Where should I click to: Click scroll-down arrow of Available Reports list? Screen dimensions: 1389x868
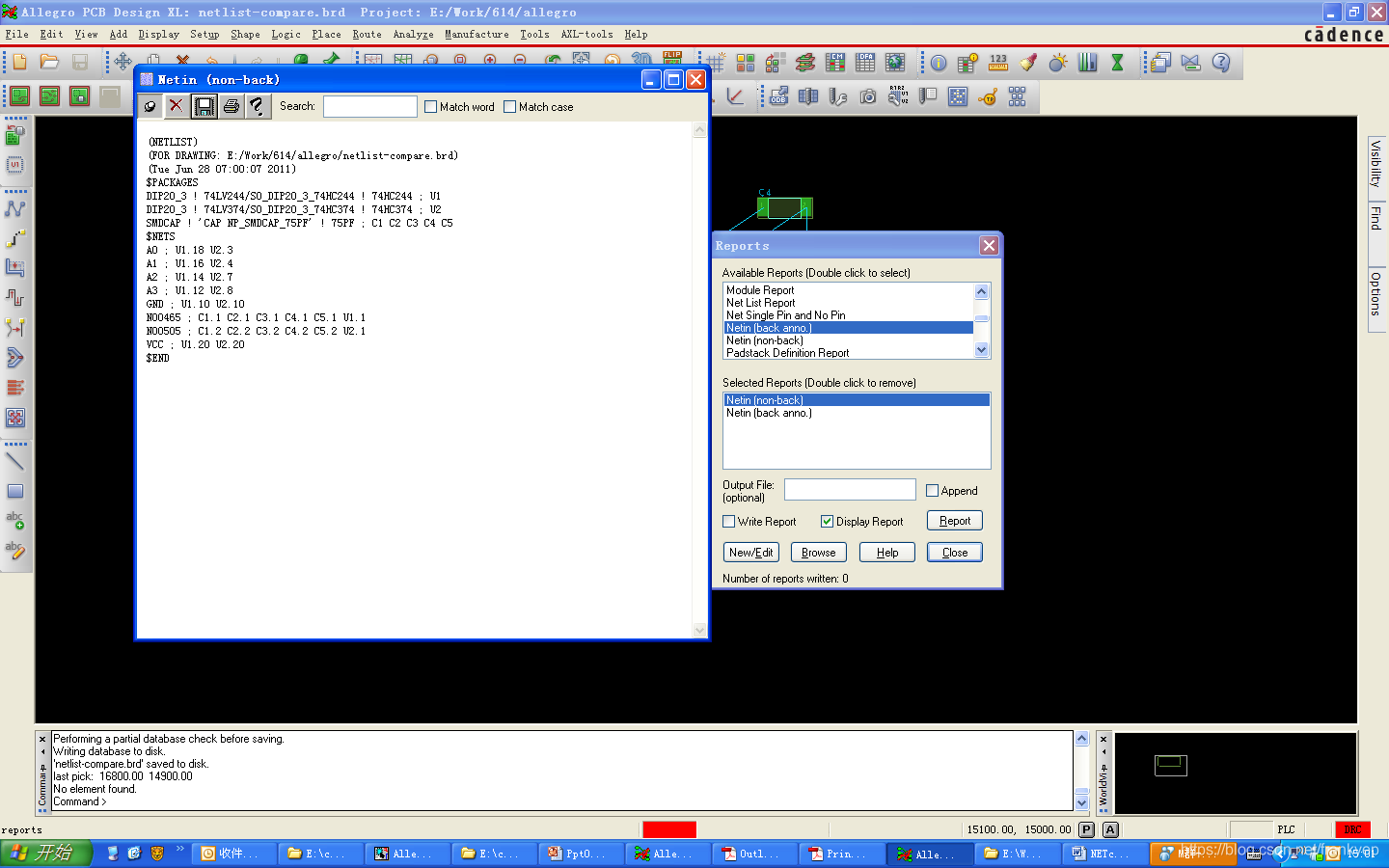pyautogui.click(x=982, y=350)
